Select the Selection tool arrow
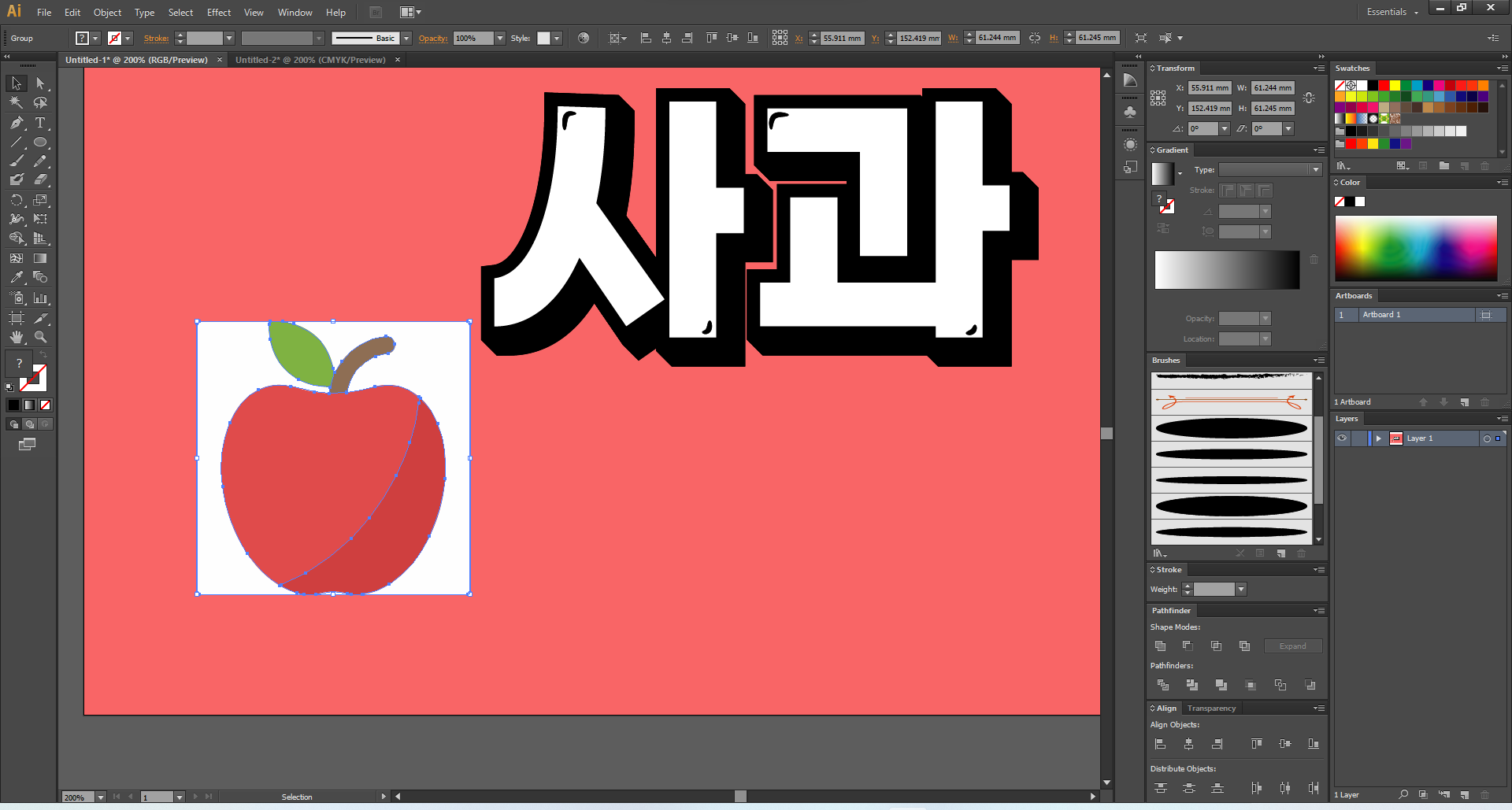 pos(17,83)
